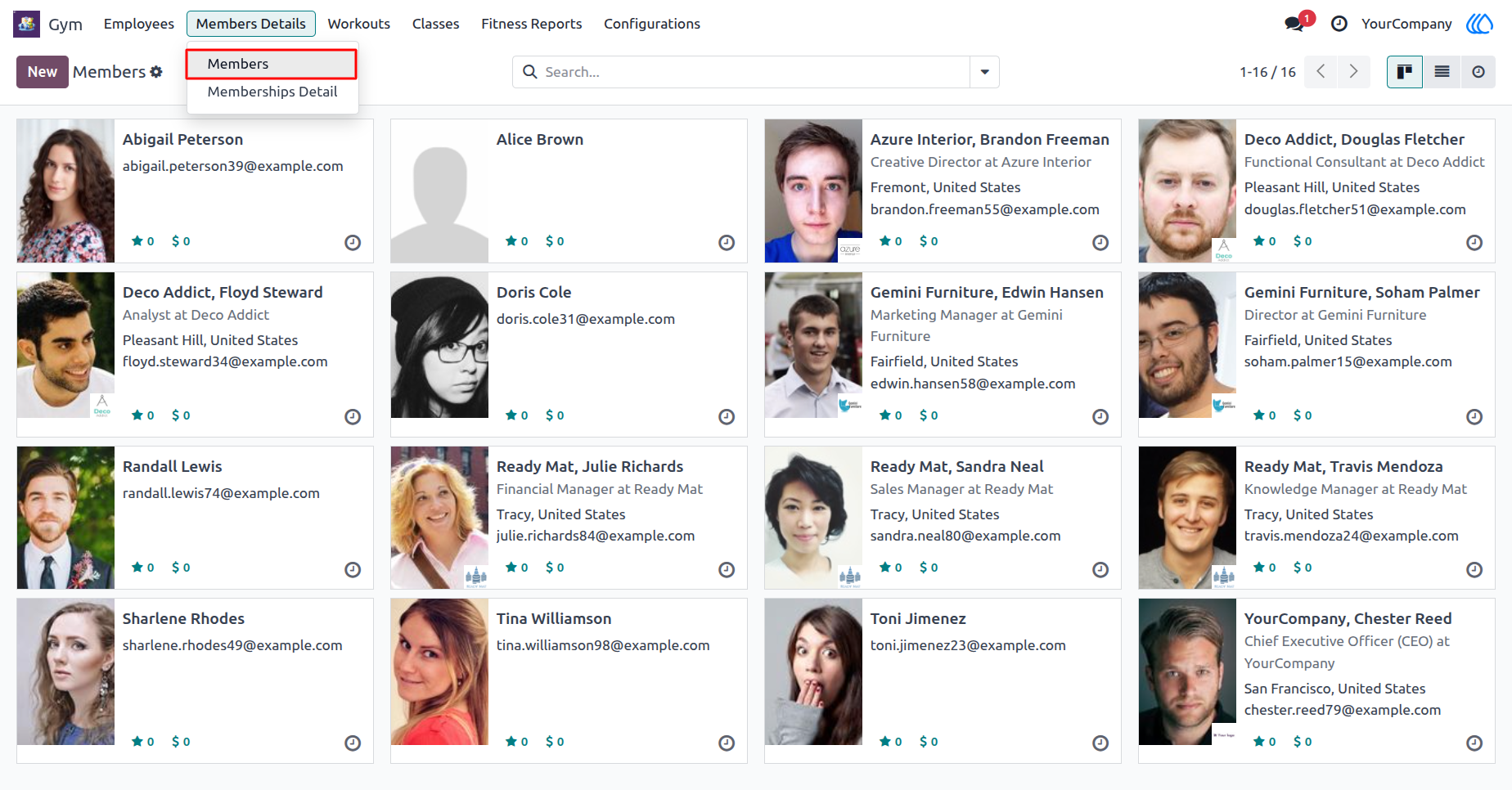Click dollar amount on Tina Williamson card
The height and width of the screenshot is (790, 1512).
tap(555, 742)
